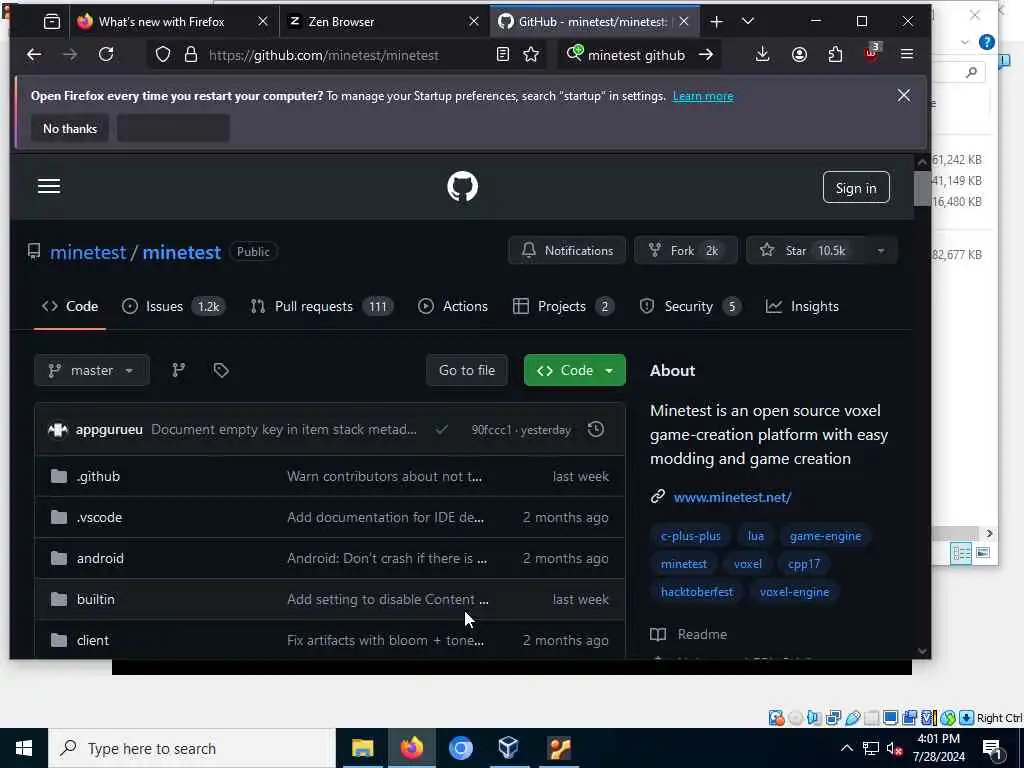Open the Issues tab
Viewport: 1024px width, 768px height.
(x=174, y=306)
